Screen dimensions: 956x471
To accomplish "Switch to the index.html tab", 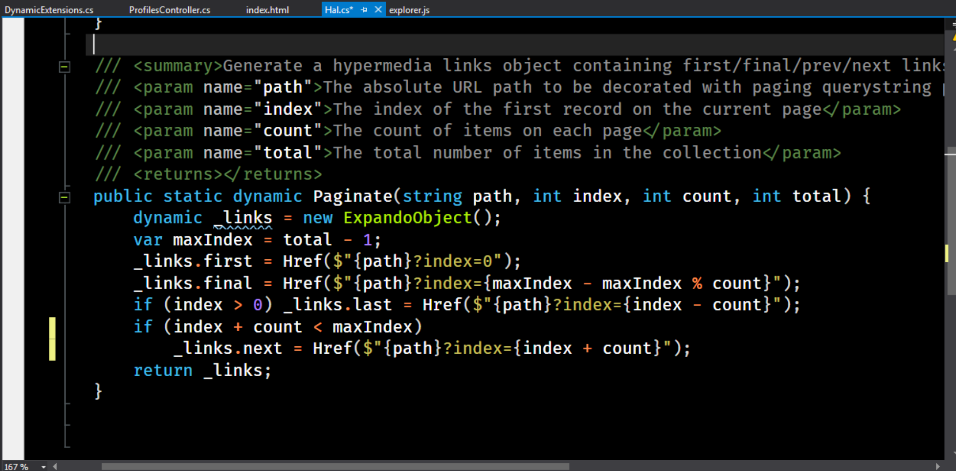I will pos(267,10).
